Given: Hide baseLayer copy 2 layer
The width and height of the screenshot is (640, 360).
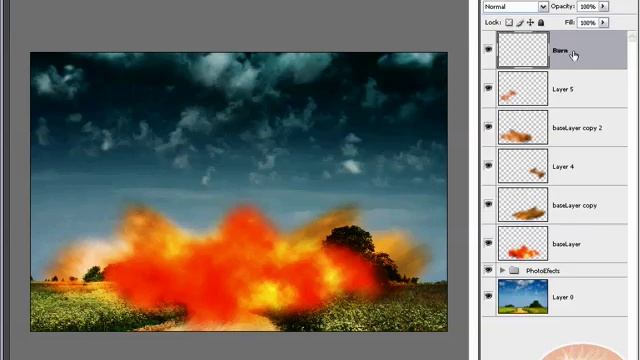Looking at the screenshot, I should click(x=488, y=127).
